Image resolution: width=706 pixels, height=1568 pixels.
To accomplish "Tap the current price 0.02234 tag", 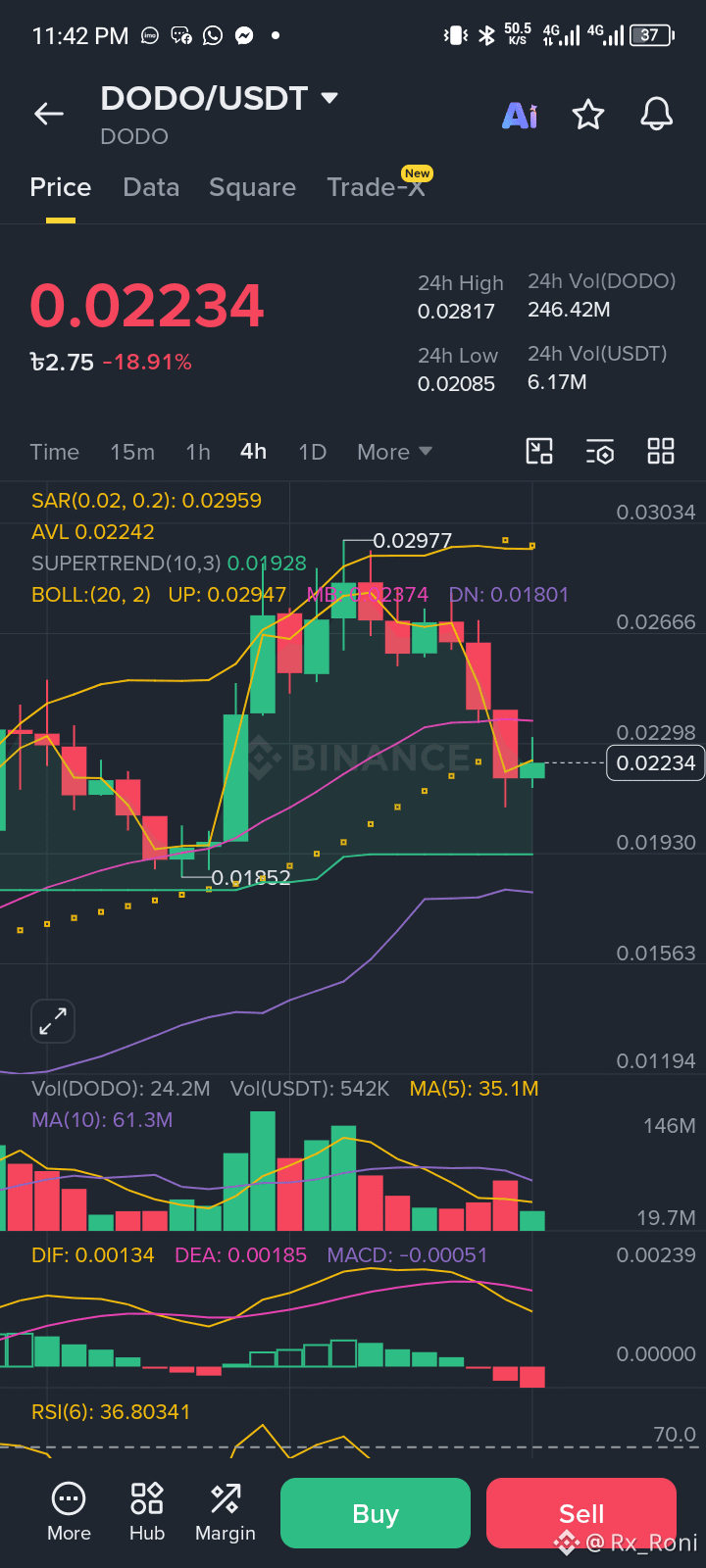I will pos(656,762).
